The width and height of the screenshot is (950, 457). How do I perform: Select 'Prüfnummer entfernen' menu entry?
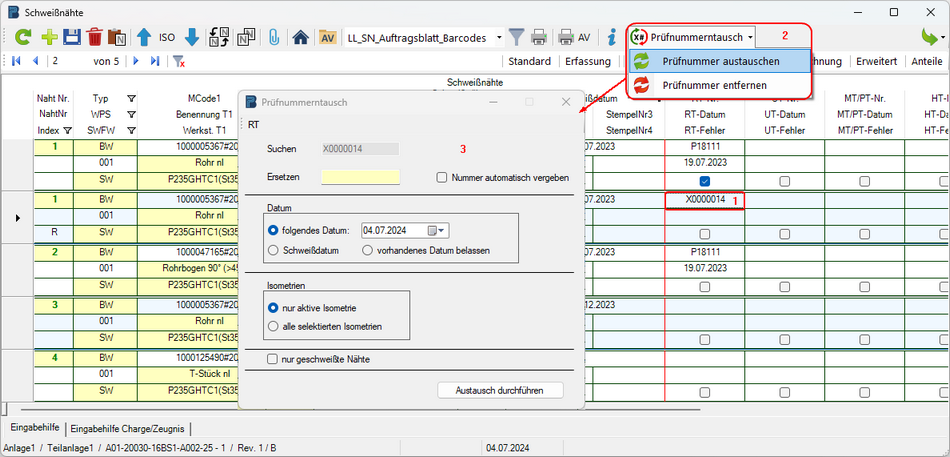[x=714, y=85]
